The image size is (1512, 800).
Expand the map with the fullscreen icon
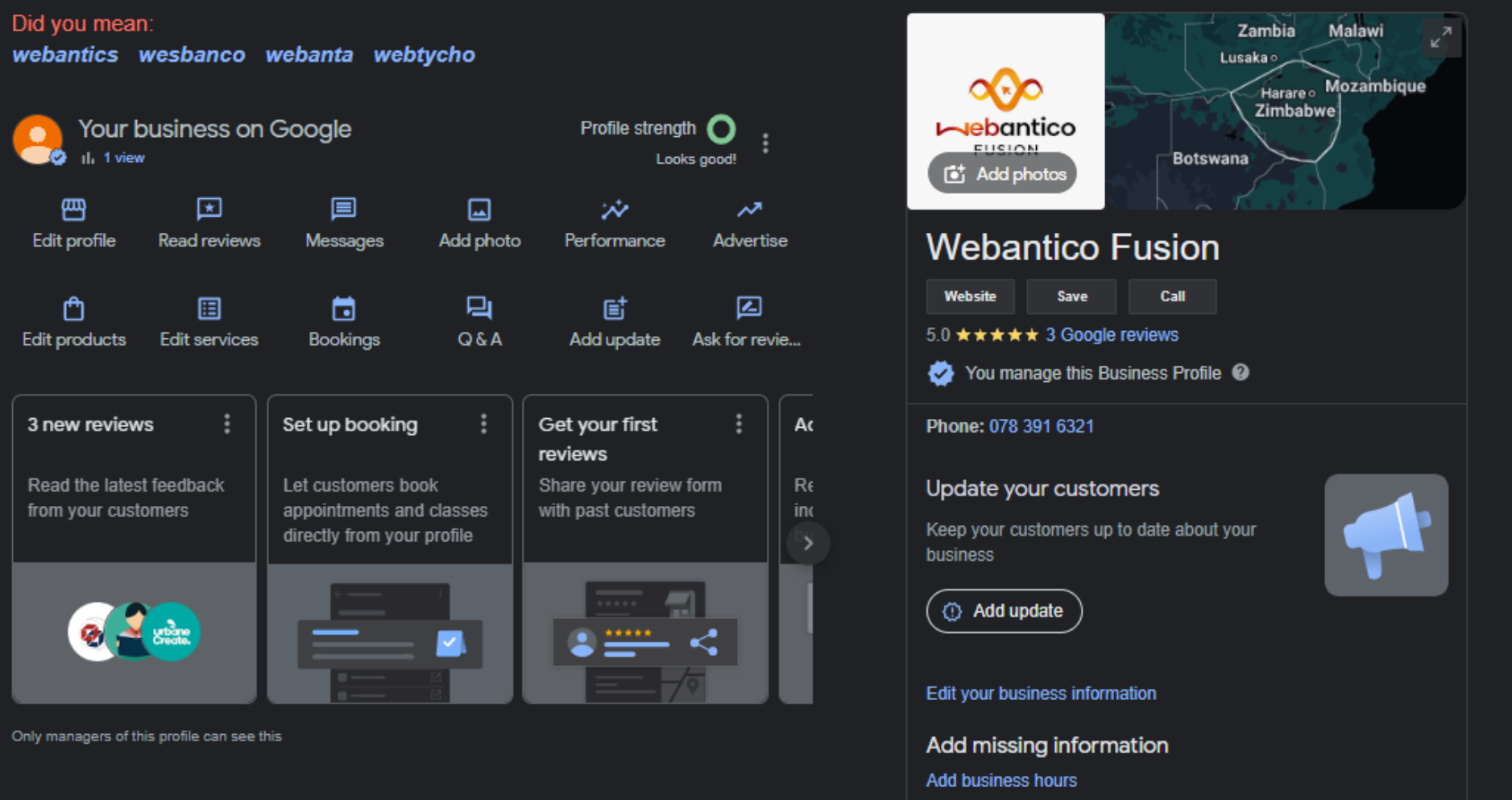(x=1440, y=37)
